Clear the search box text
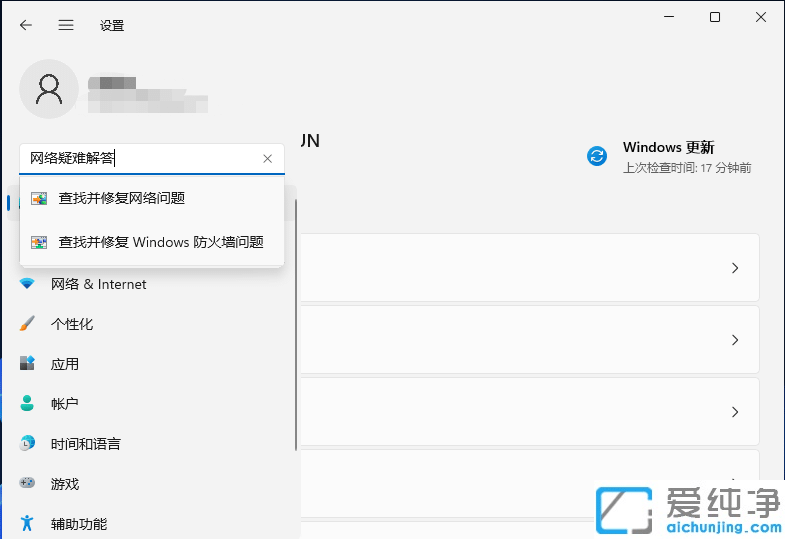Viewport: 785px width, 539px height. 267,159
